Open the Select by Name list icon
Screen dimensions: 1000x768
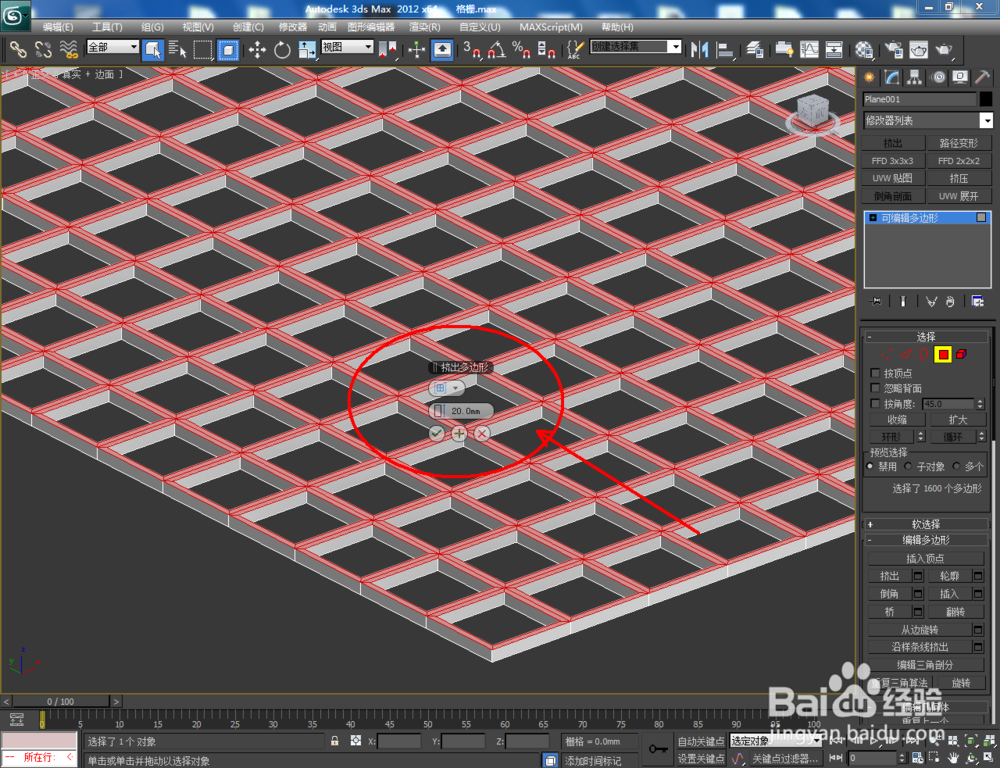(177, 49)
